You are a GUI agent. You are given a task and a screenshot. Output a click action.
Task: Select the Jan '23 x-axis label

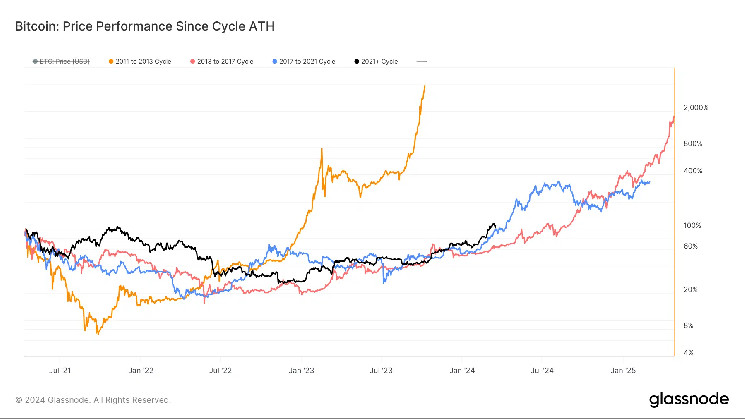pos(301,369)
